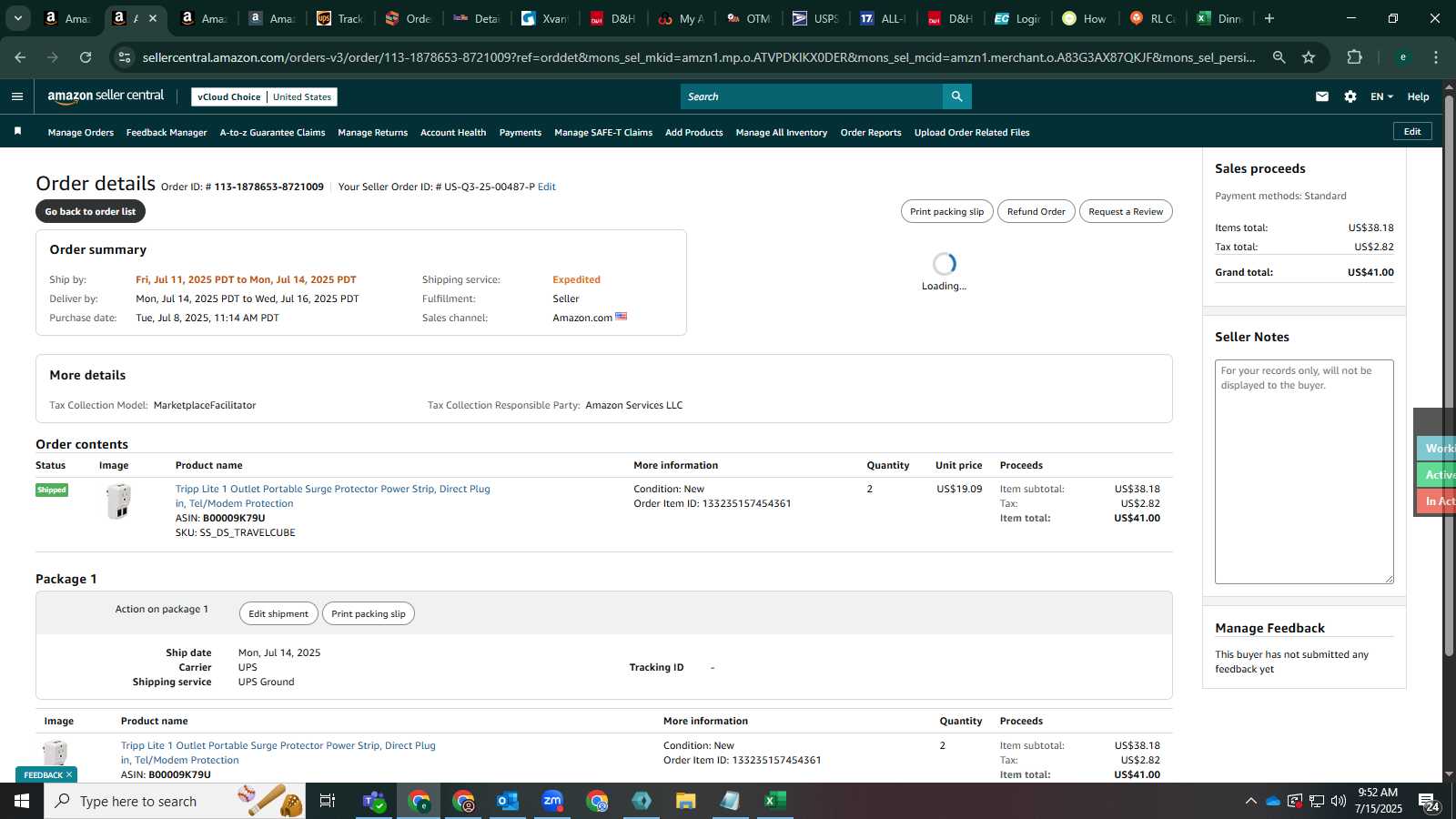Click the Amazon Seller Central logo
The height and width of the screenshot is (819, 1456).
tap(106, 96)
